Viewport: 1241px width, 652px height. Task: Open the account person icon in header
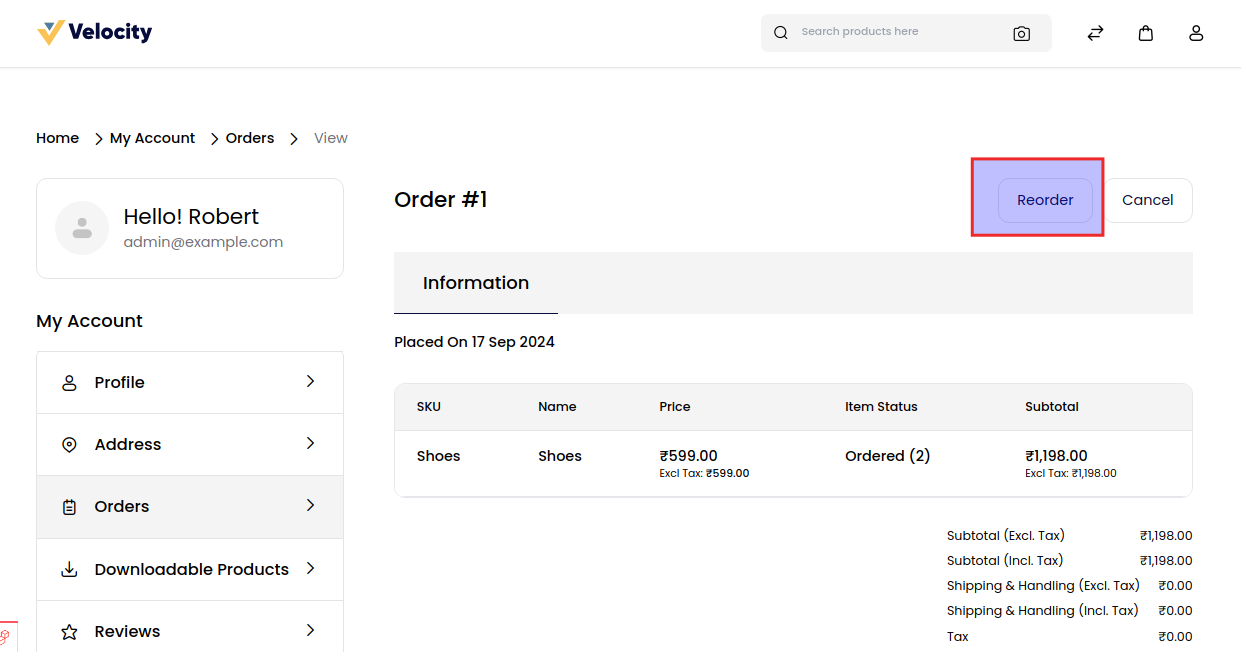coord(1196,32)
